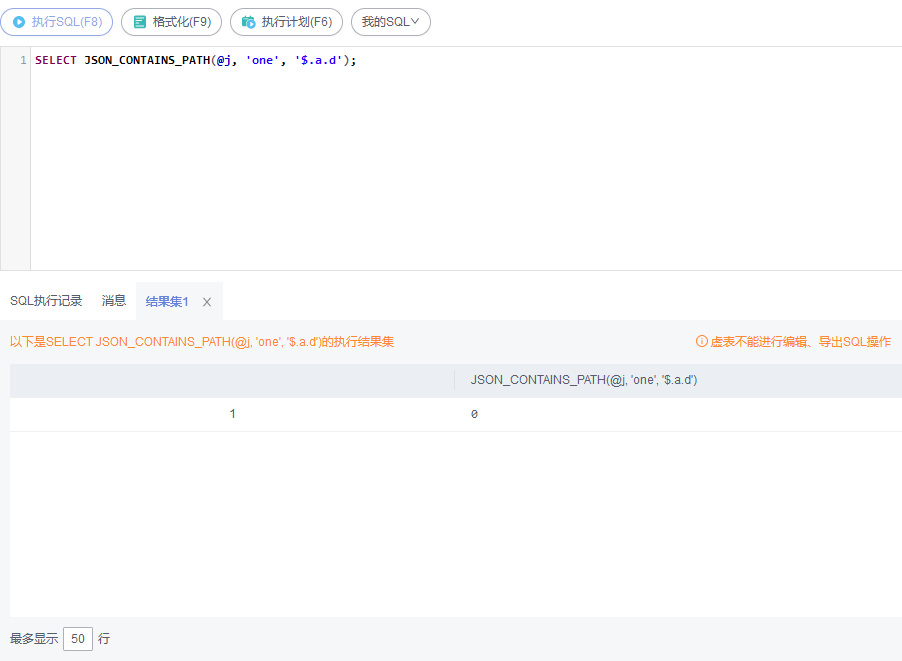
Task: Run the query with 执行SQL(F8) button
Action: pyautogui.click(x=55, y=22)
